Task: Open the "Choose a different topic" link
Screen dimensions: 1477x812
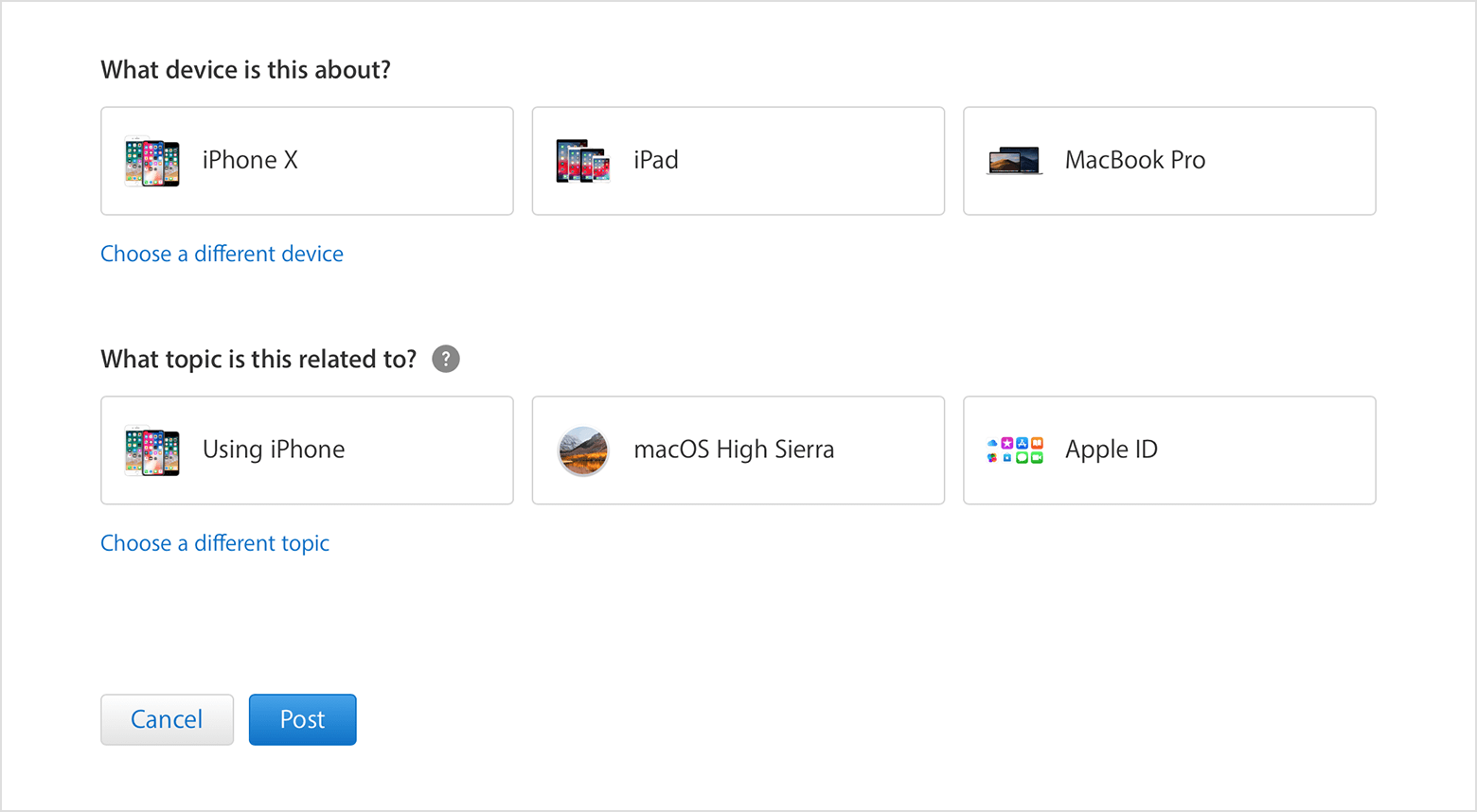Action: click(215, 543)
